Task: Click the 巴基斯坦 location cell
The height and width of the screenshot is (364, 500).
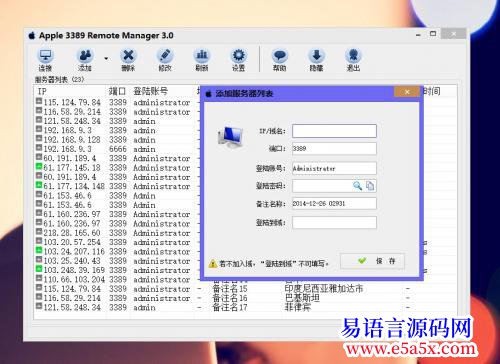Action: (302, 298)
